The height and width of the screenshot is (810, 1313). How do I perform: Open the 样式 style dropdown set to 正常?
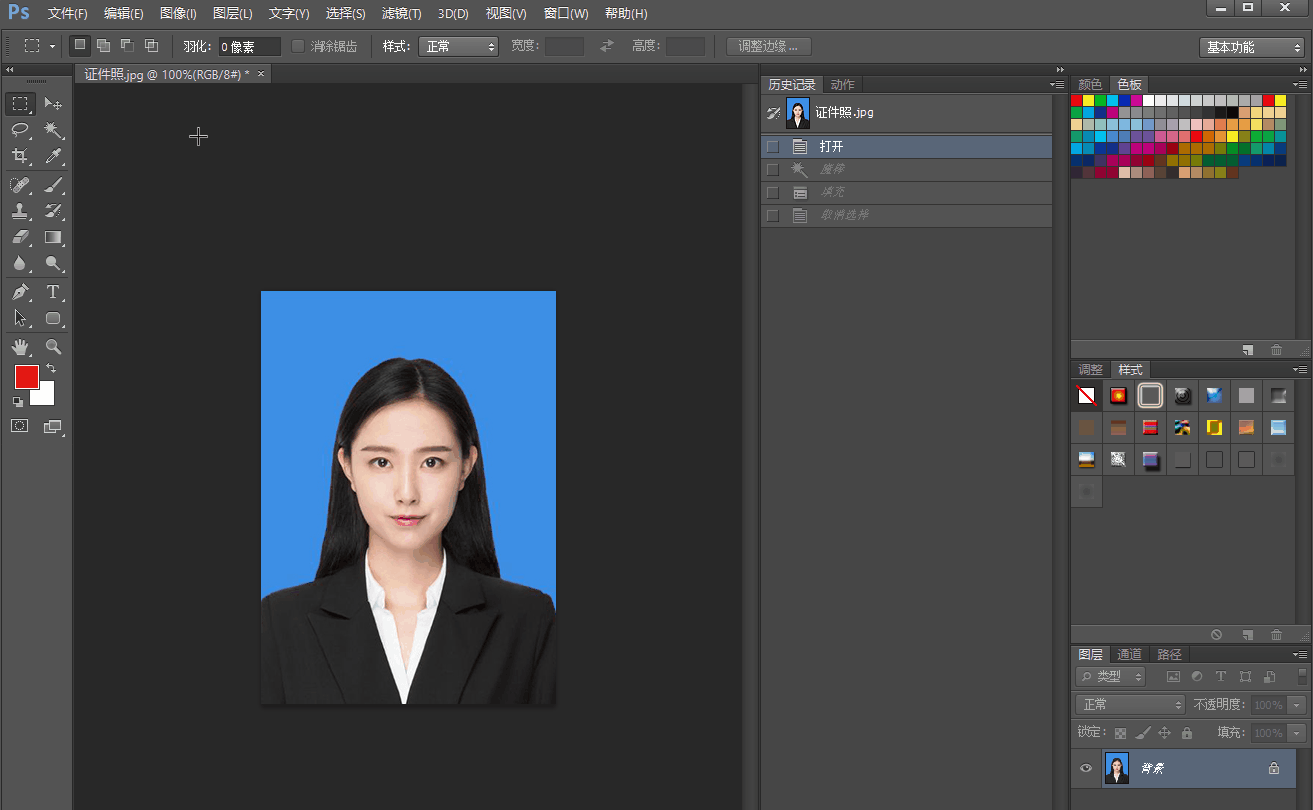(x=458, y=46)
